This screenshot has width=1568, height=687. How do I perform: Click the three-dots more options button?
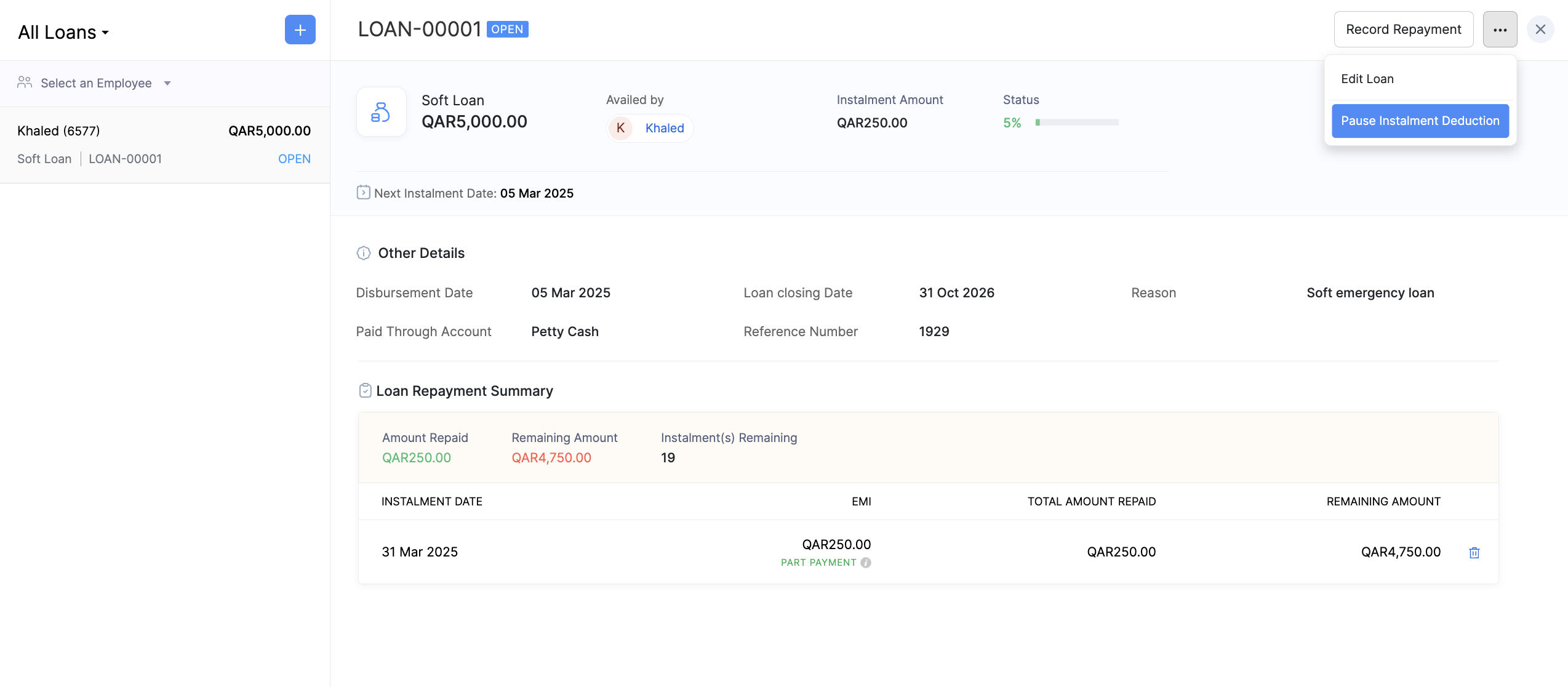click(1500, 30)
